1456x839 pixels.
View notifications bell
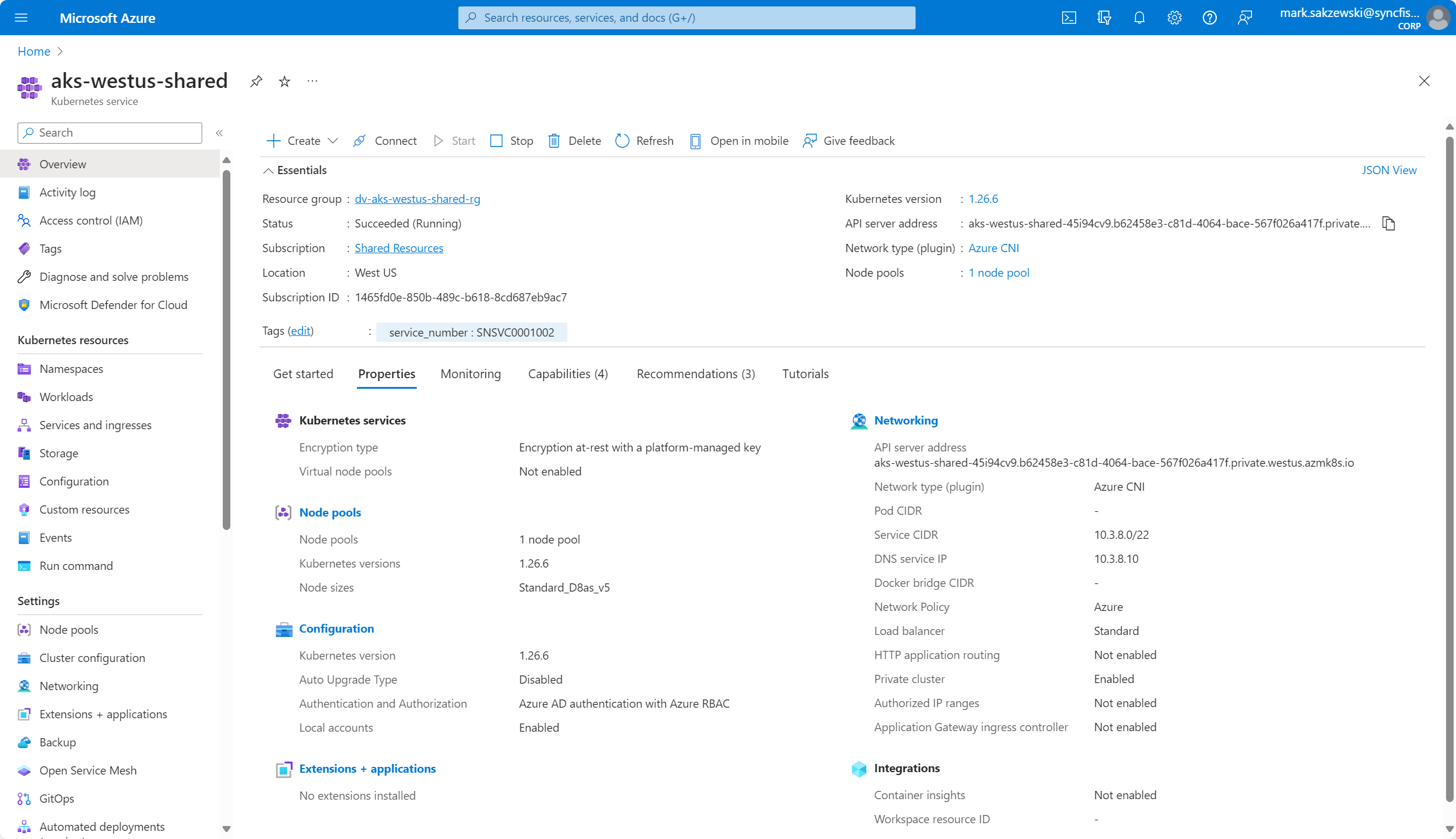pos(1139,18)
